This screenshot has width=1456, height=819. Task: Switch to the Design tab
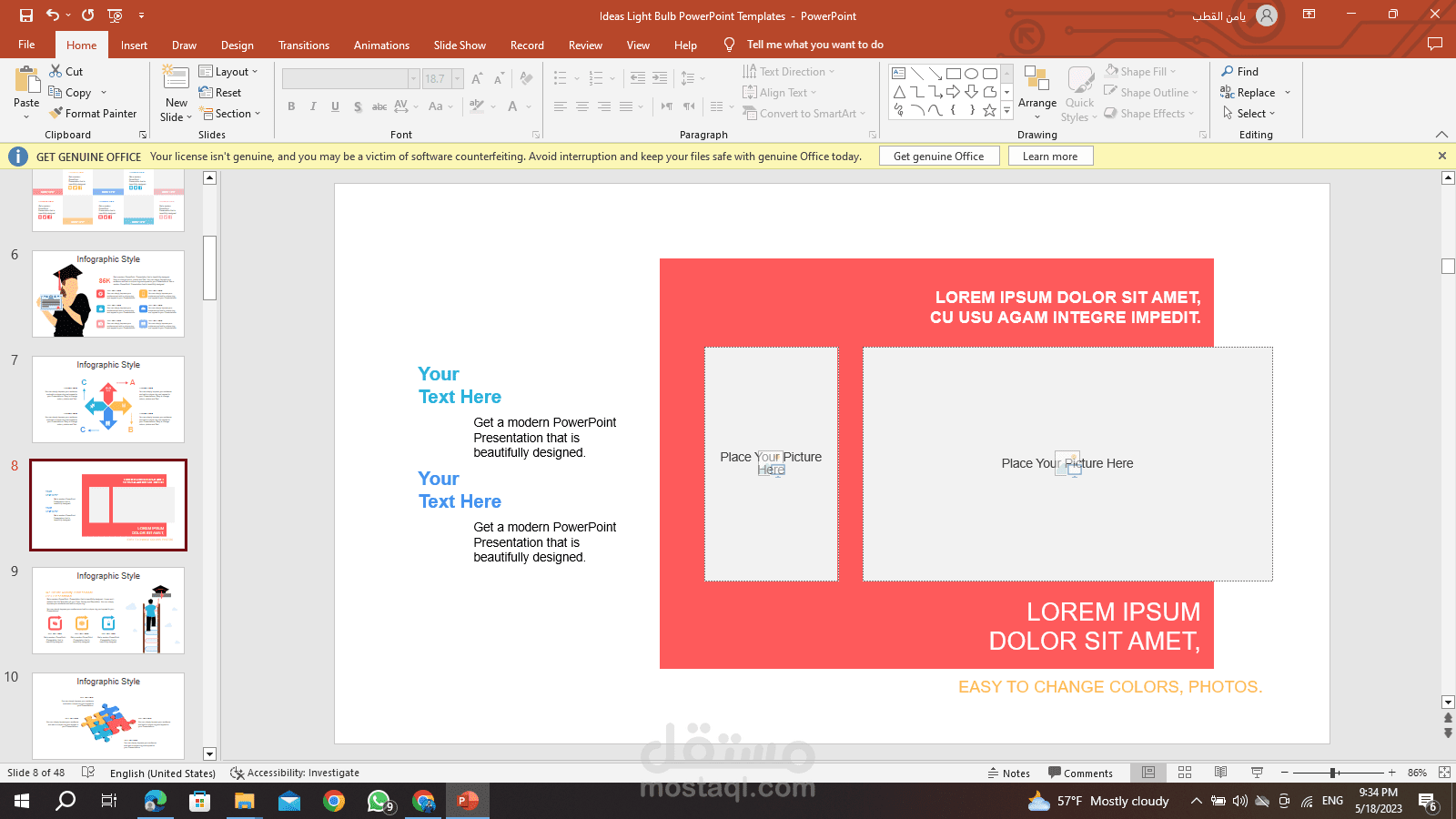point(238,45)
